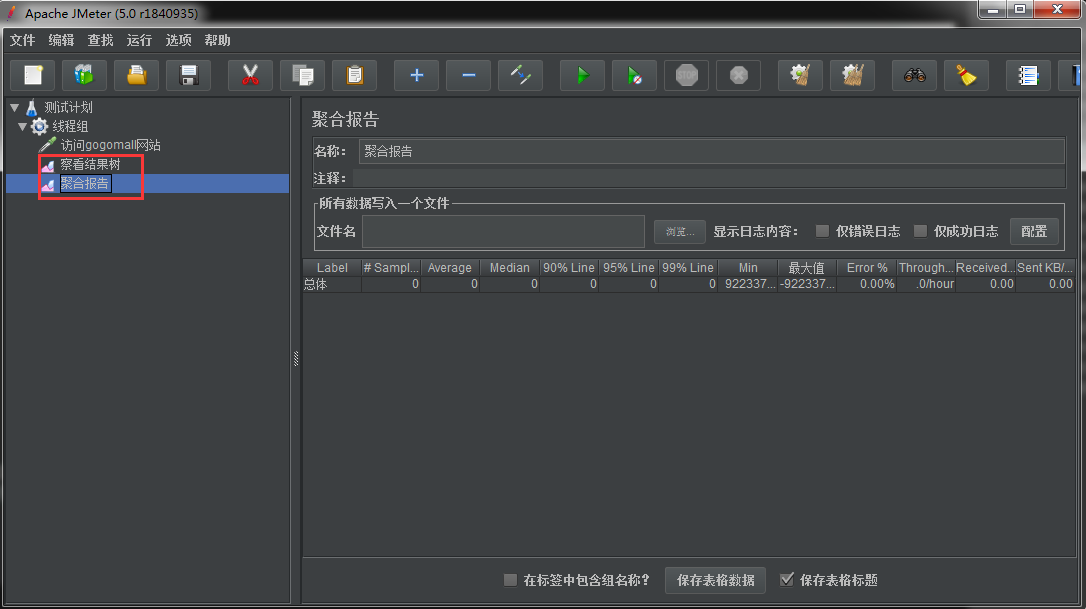1086x609 pixels.
Task: Select 察看结果树 in the tree
Action: point(90,164)
